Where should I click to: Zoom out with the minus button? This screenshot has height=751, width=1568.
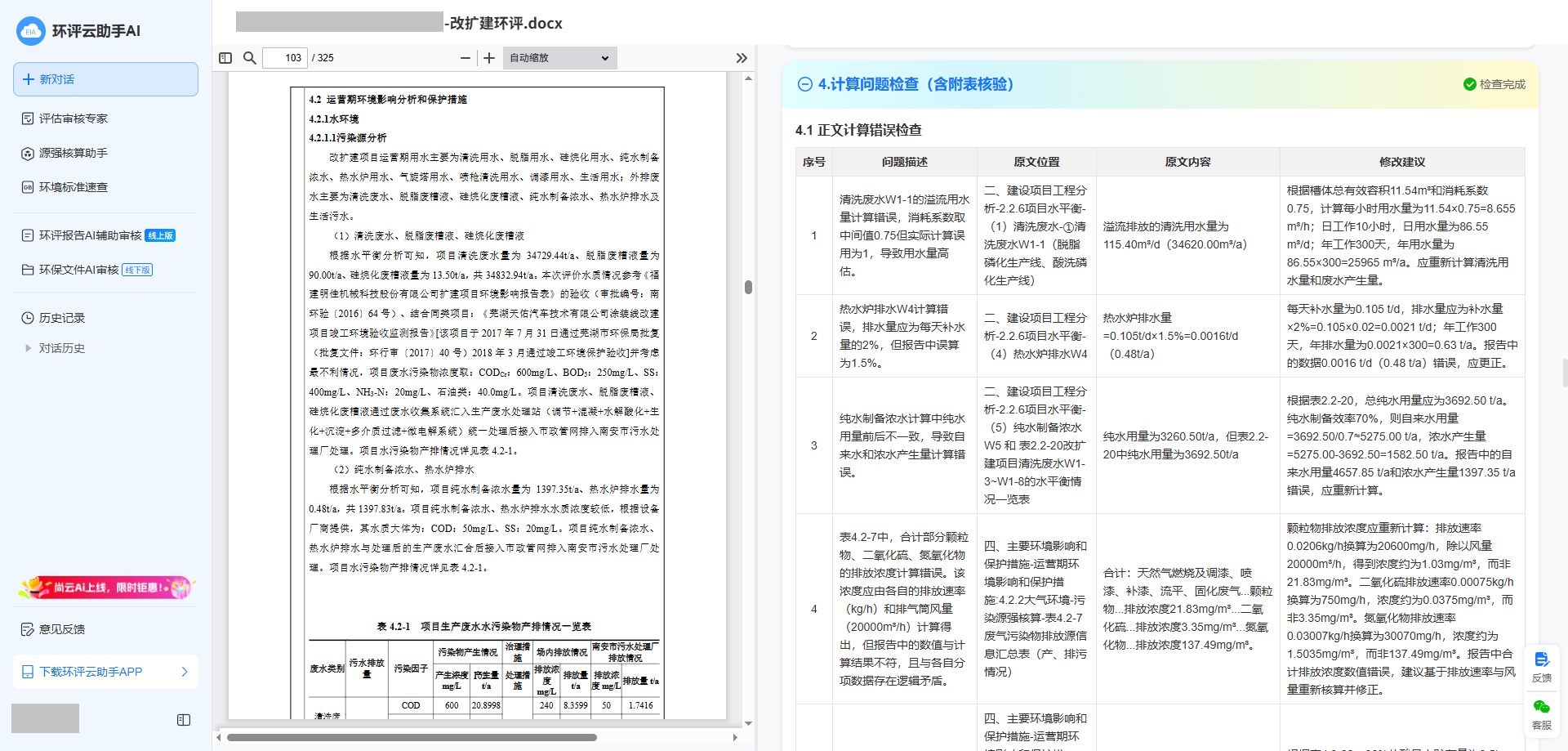click(x=465, y=58)
